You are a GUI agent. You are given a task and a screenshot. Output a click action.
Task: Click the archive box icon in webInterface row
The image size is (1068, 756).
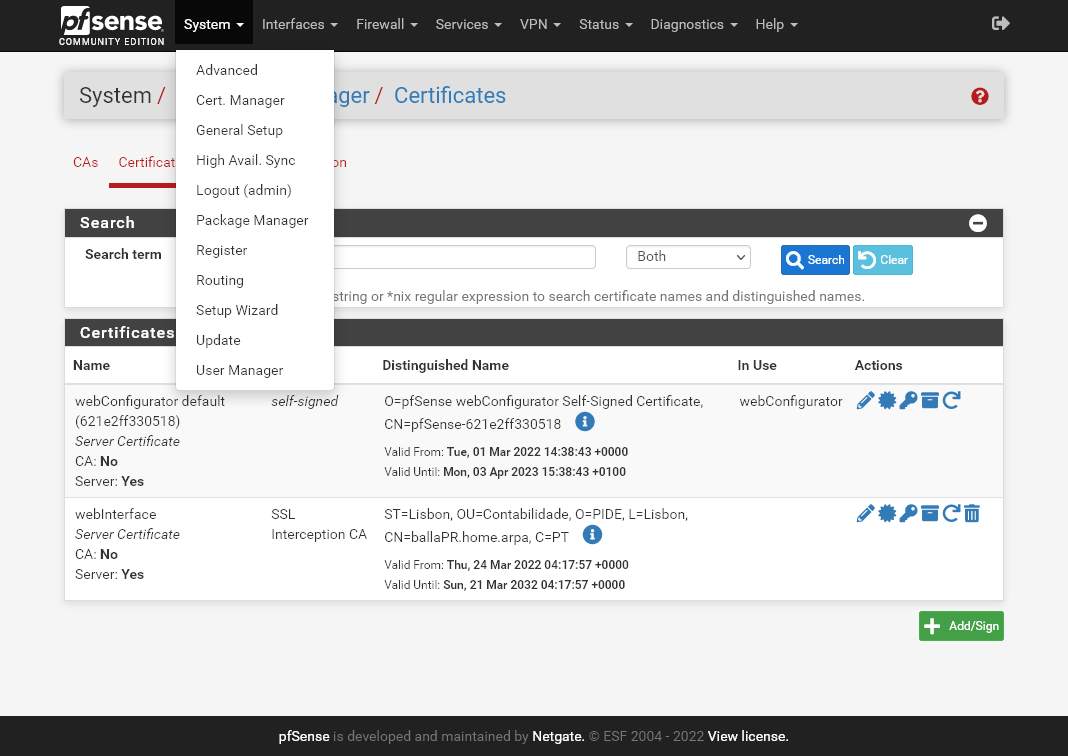tap(930, 514)
